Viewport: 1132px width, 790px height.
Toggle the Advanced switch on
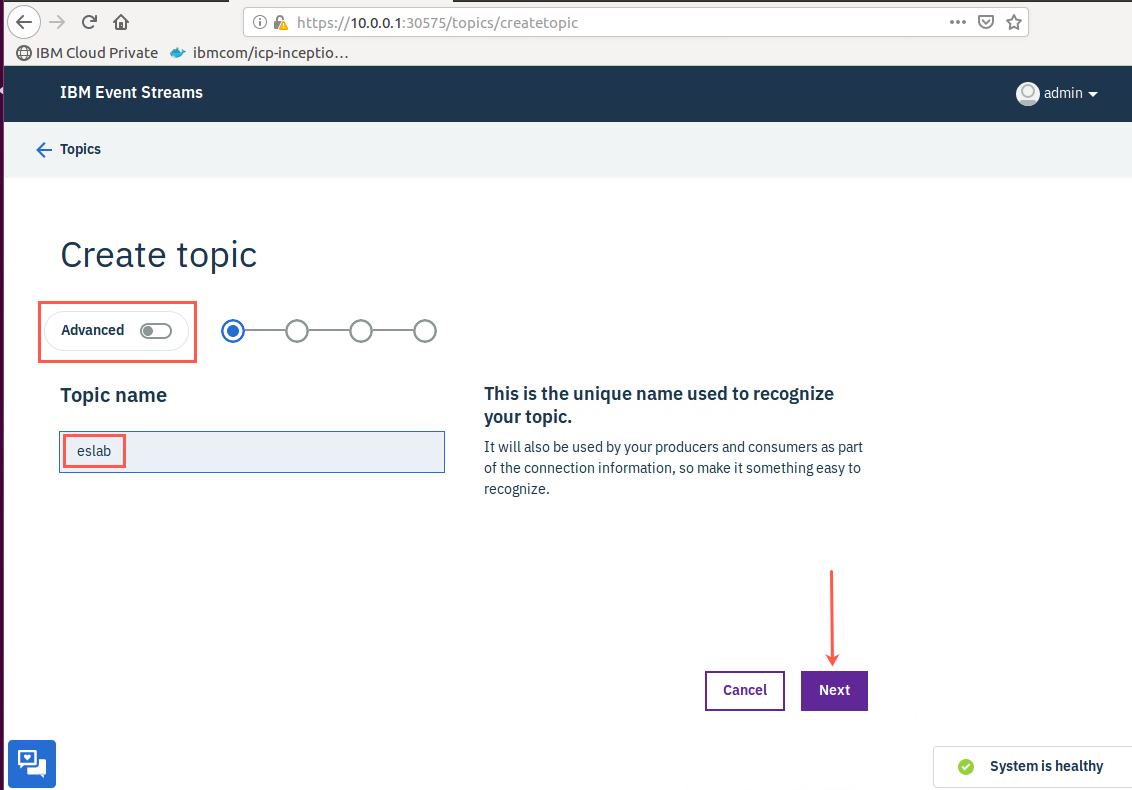[x=156, y=331]
